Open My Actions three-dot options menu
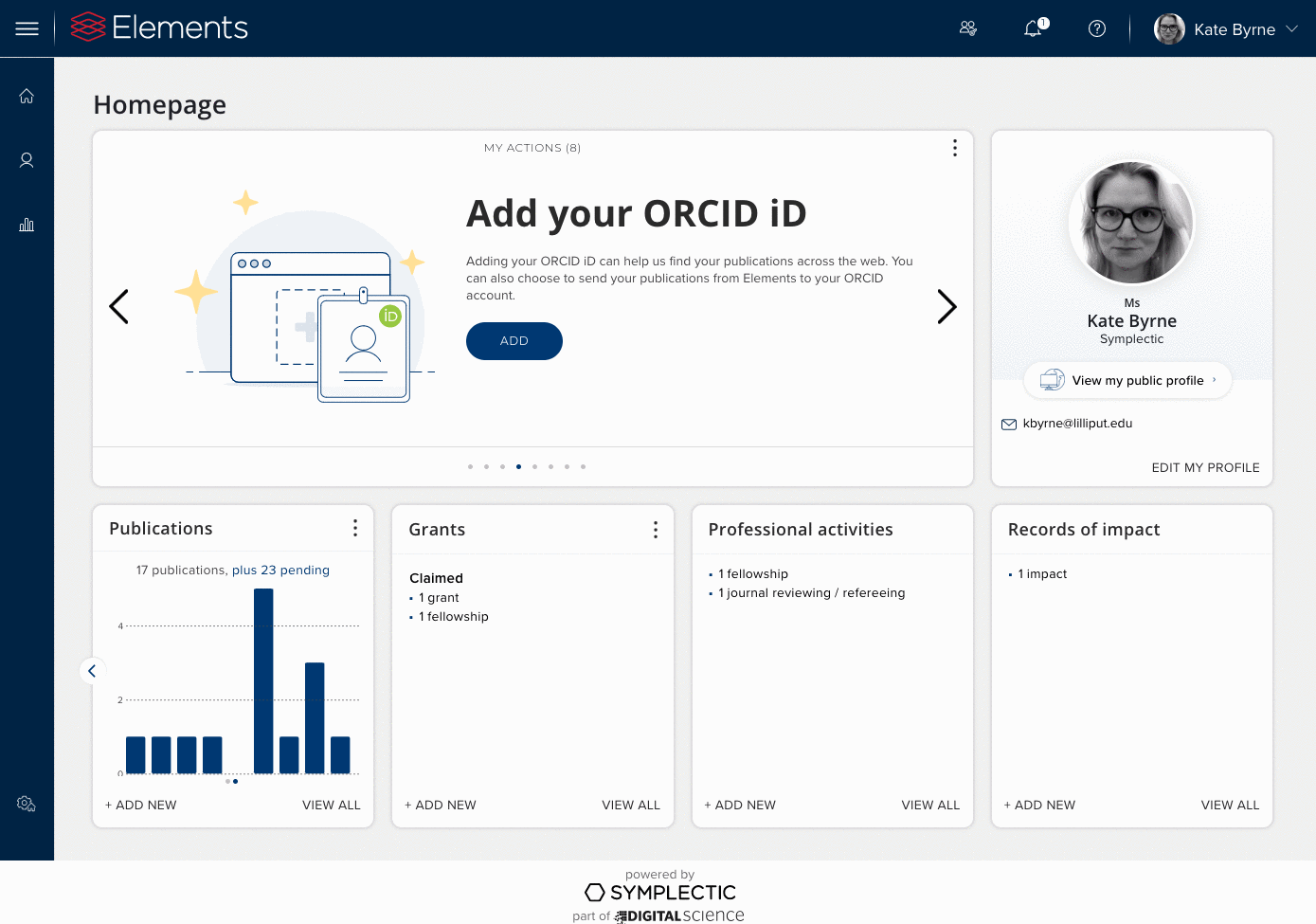The width and height of the screenshot is (1316, 924). [954, 148]
